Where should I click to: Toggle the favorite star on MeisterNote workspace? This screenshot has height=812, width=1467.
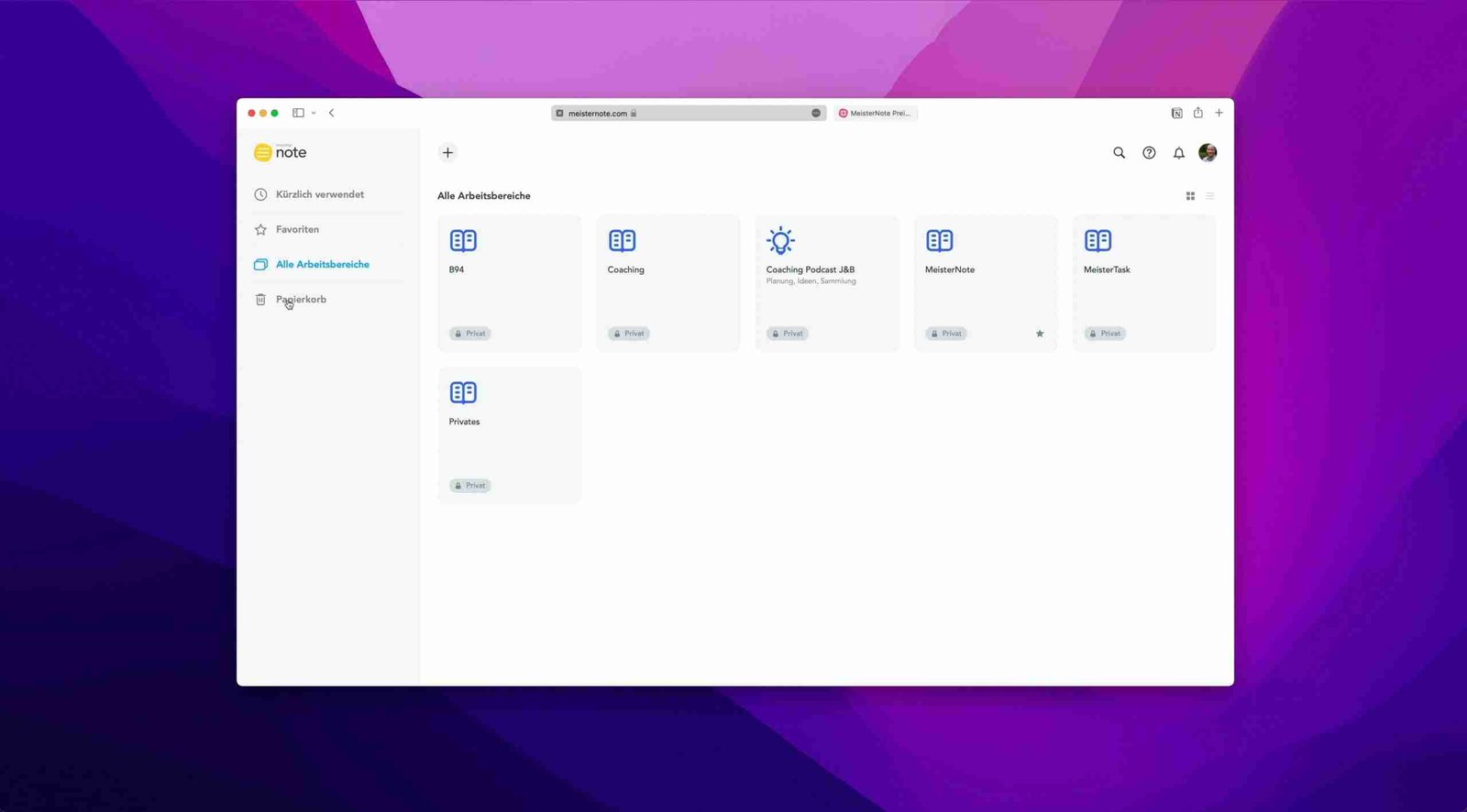point(1040,334)
